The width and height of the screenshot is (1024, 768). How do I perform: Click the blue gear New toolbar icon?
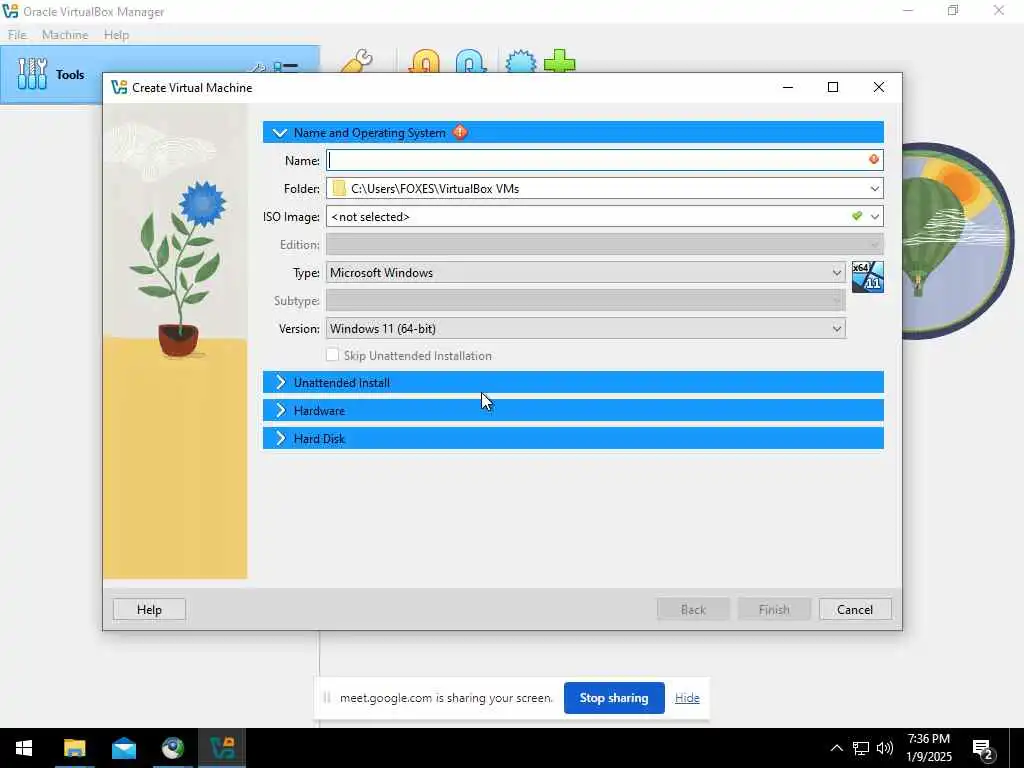(x=520, y=62)
